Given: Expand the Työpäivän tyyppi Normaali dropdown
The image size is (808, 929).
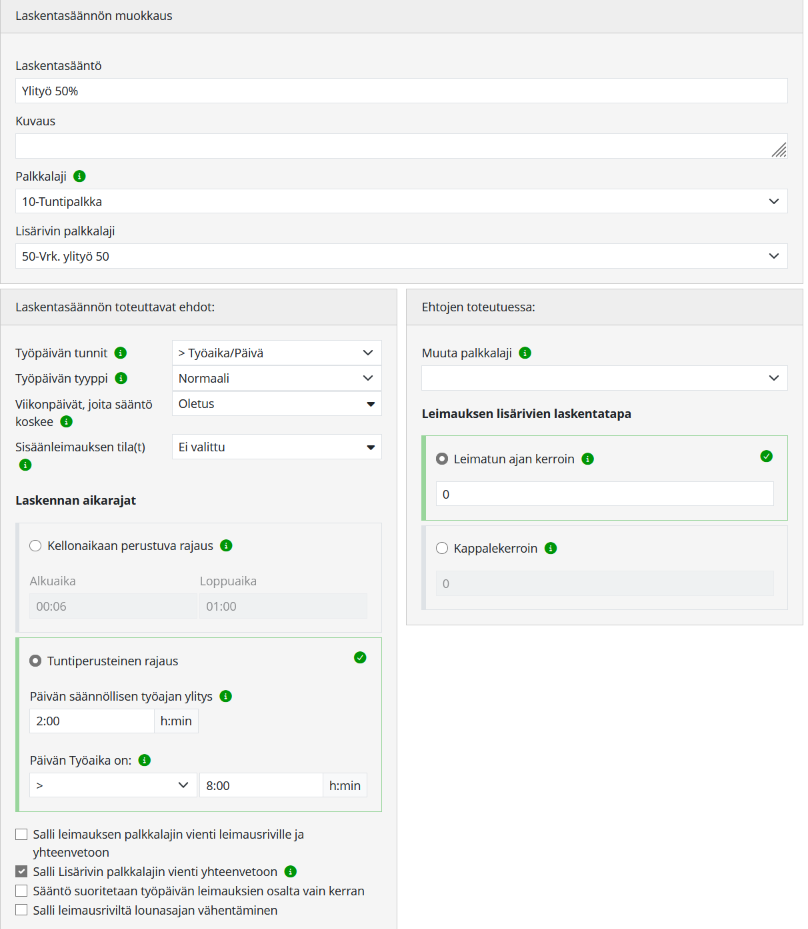Looking at the screenshot, I should (276, 379).
